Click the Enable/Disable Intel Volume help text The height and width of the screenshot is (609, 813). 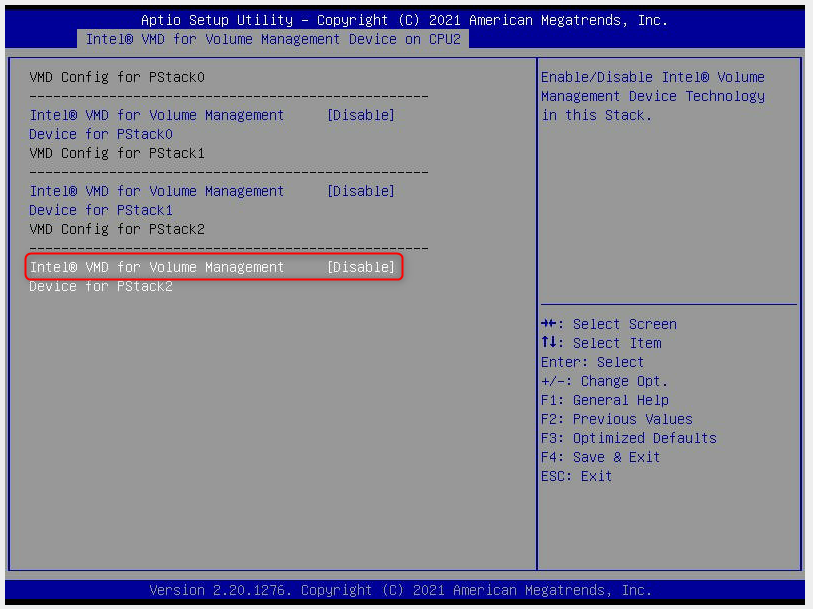(x=653, y=96)
